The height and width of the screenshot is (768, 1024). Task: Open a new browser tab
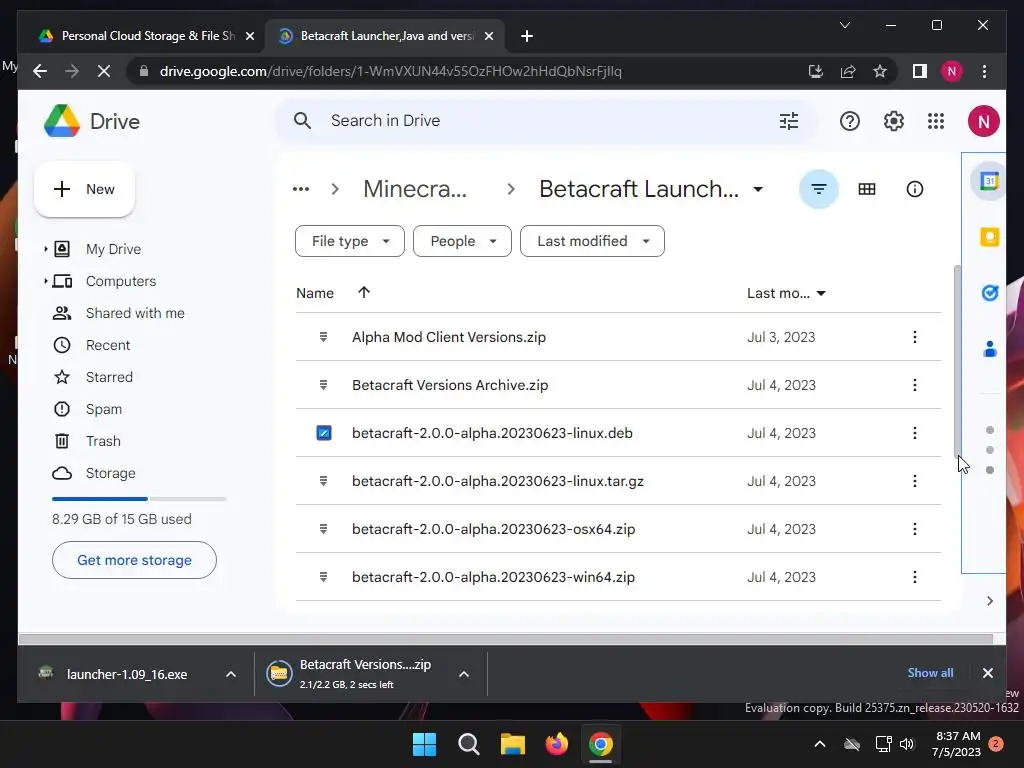(x=527, y=36)
